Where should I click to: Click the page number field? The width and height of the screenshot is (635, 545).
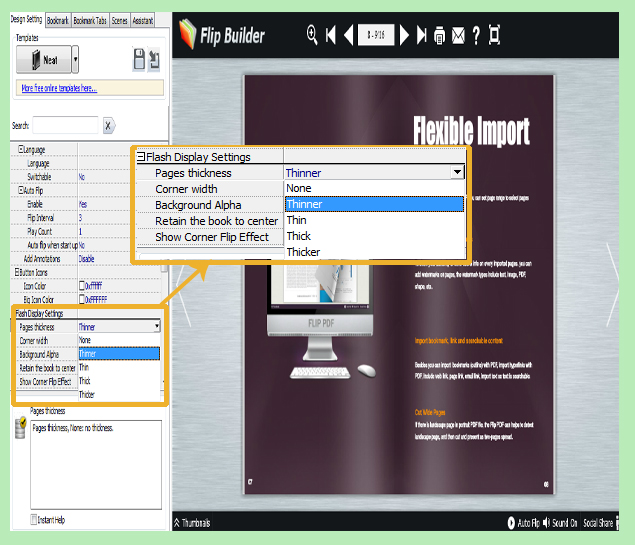click(x=376, y=35)
